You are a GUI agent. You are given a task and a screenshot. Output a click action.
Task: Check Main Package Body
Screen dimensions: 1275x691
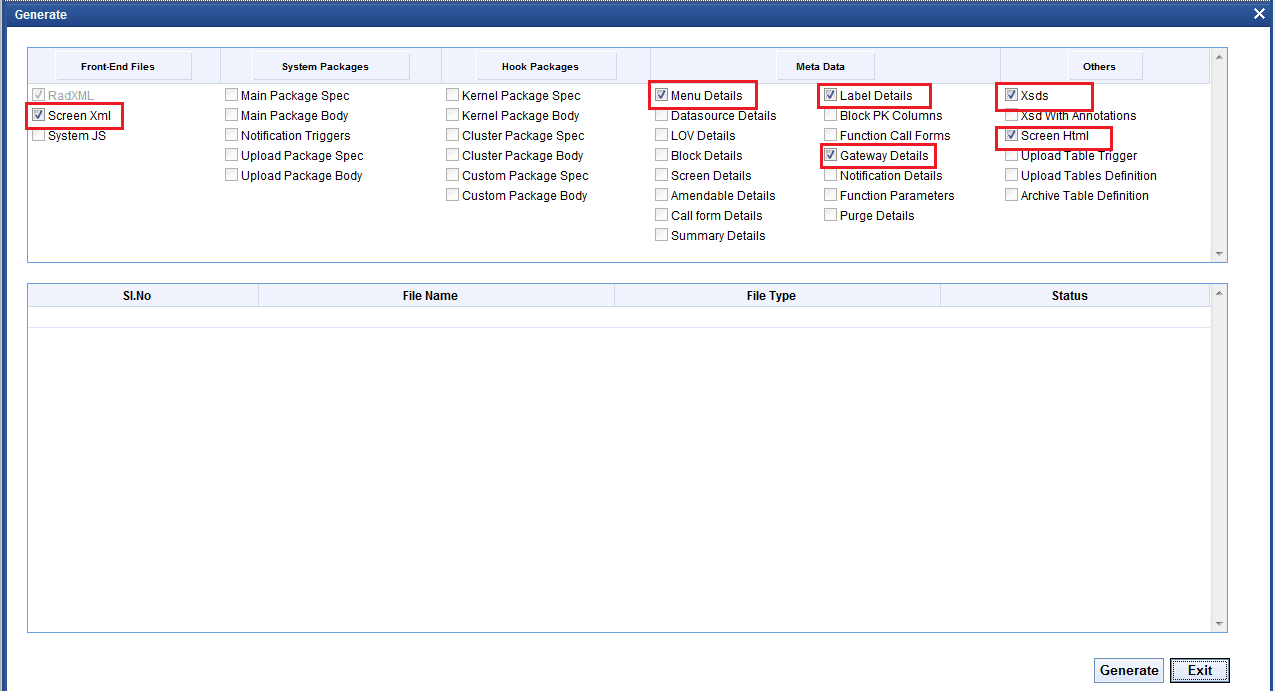(x=232, y=116)
